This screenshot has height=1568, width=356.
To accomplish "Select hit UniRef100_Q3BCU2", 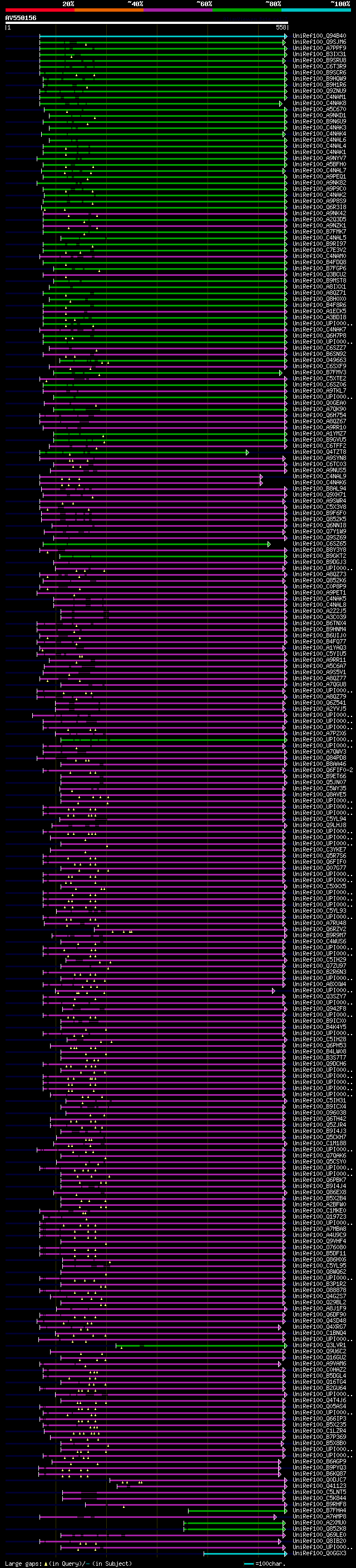I will [x=319, y=275].
